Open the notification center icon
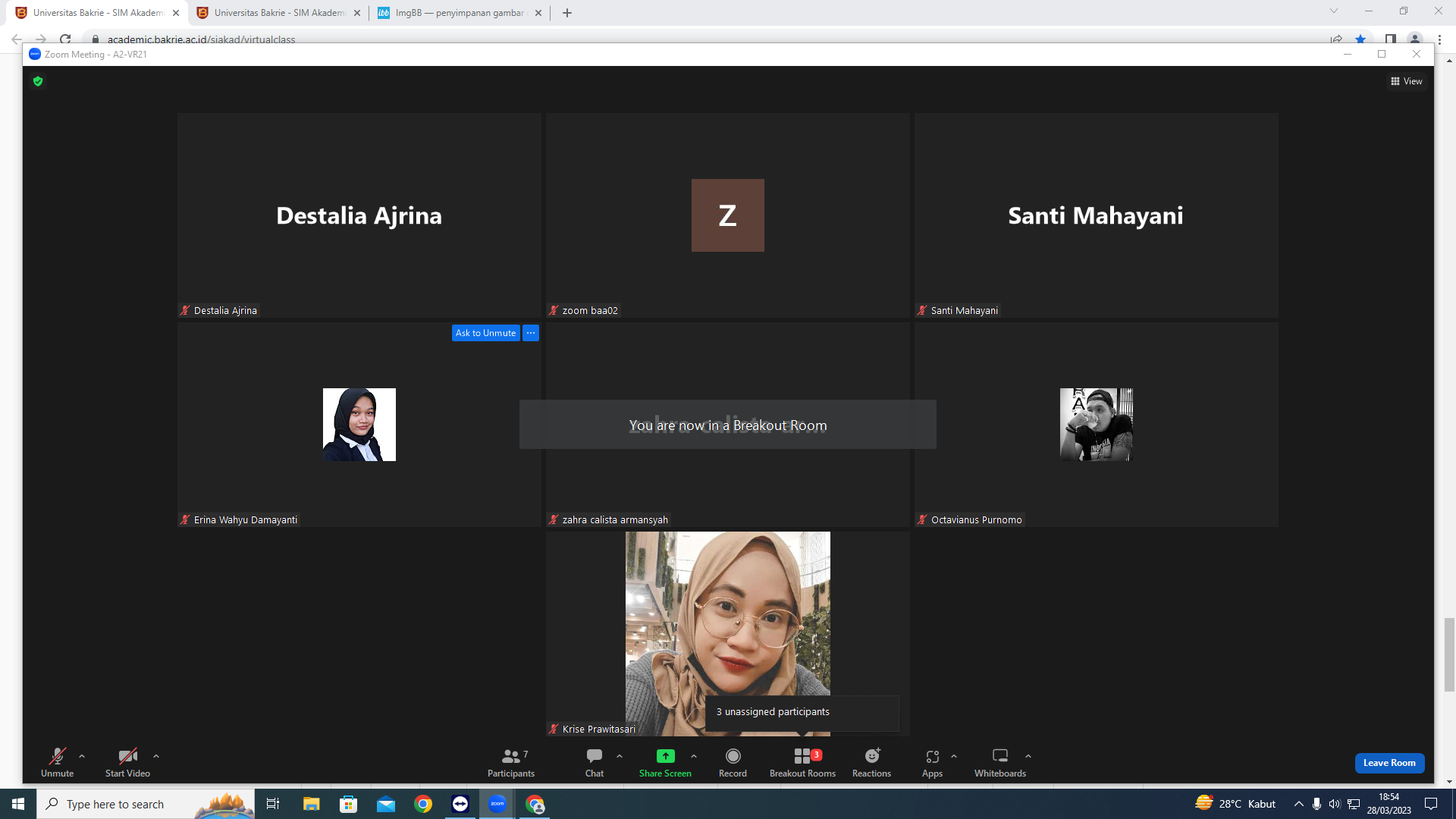 1431,804
